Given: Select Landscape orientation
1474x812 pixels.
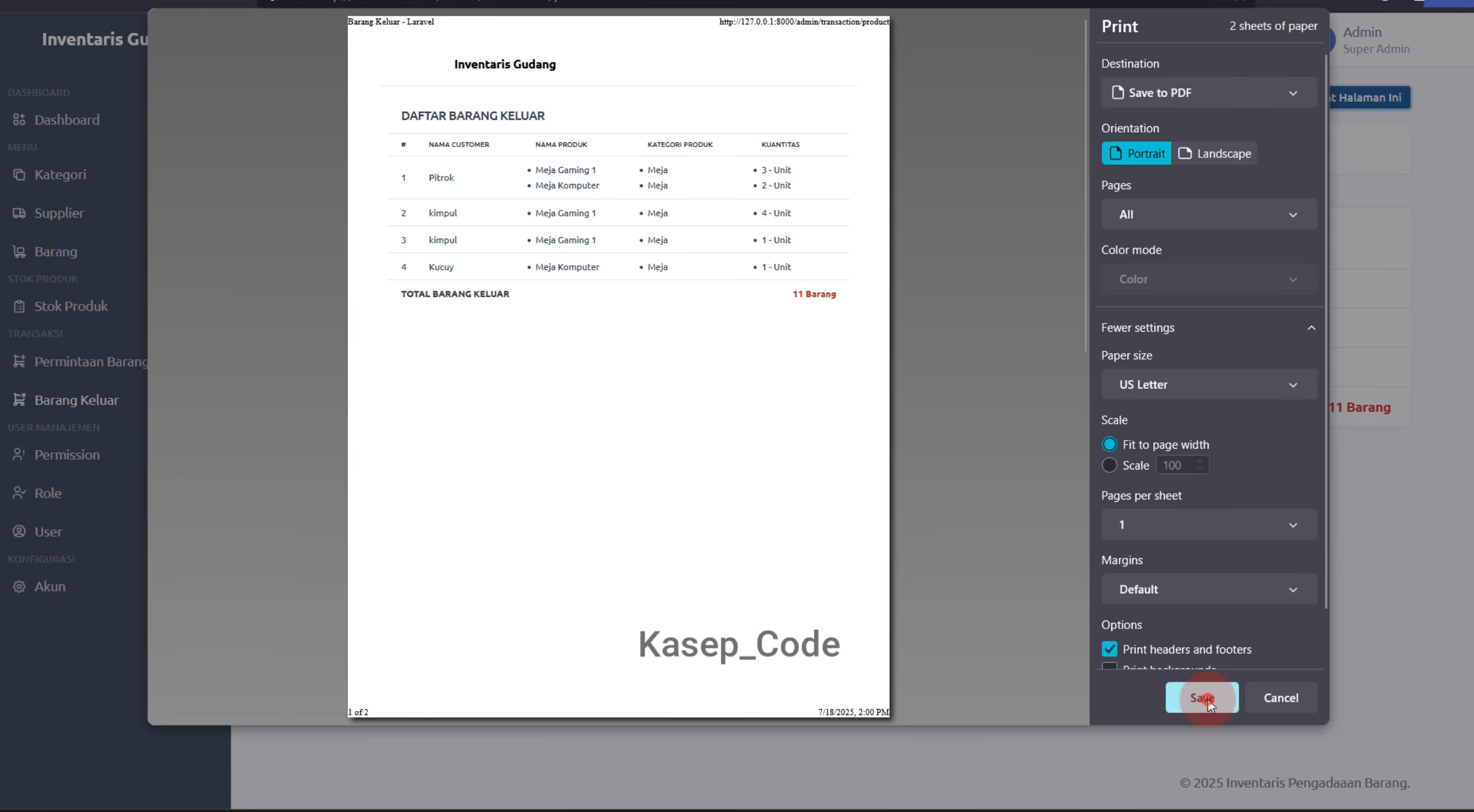Looking at the screenshot, I should click(x=1214, y=153).
